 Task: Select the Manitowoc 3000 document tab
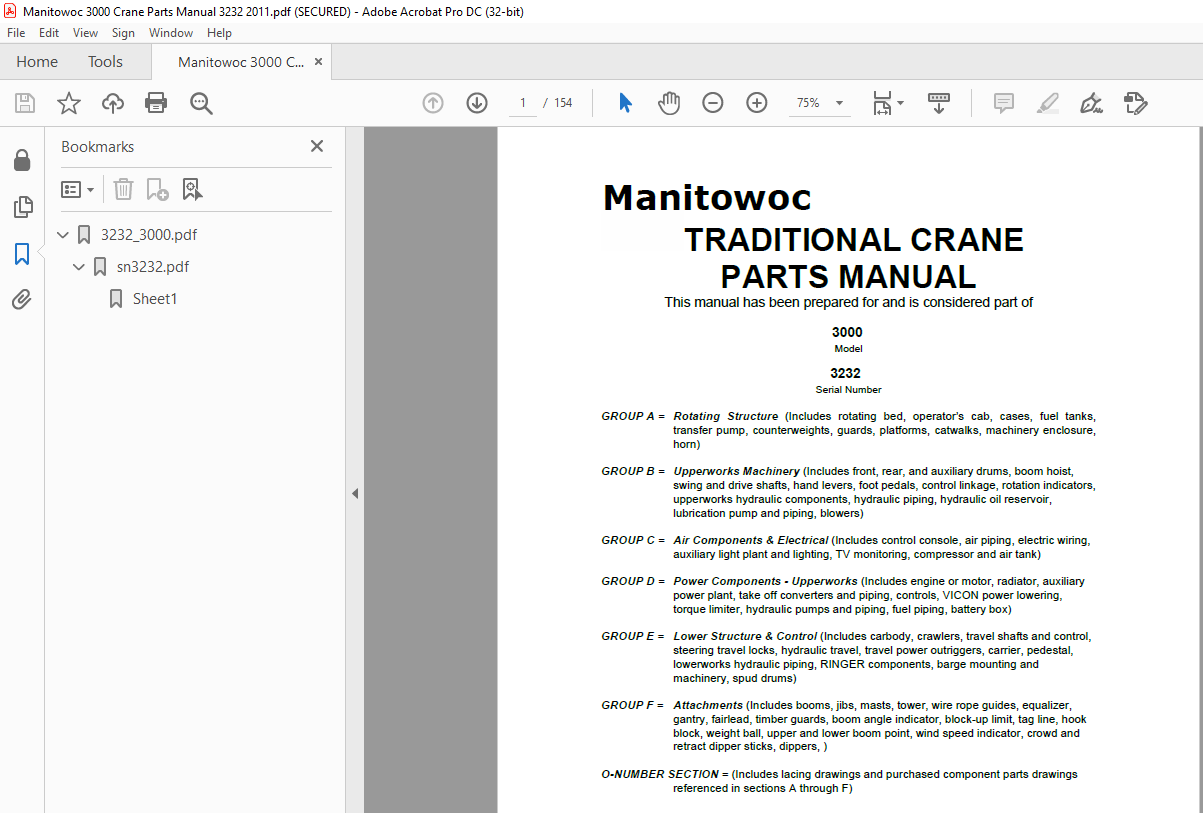(241, 62)
